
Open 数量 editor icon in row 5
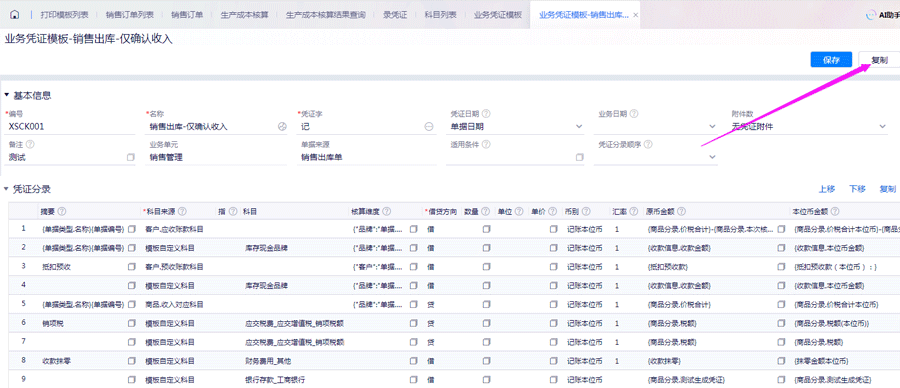point(486,305)
